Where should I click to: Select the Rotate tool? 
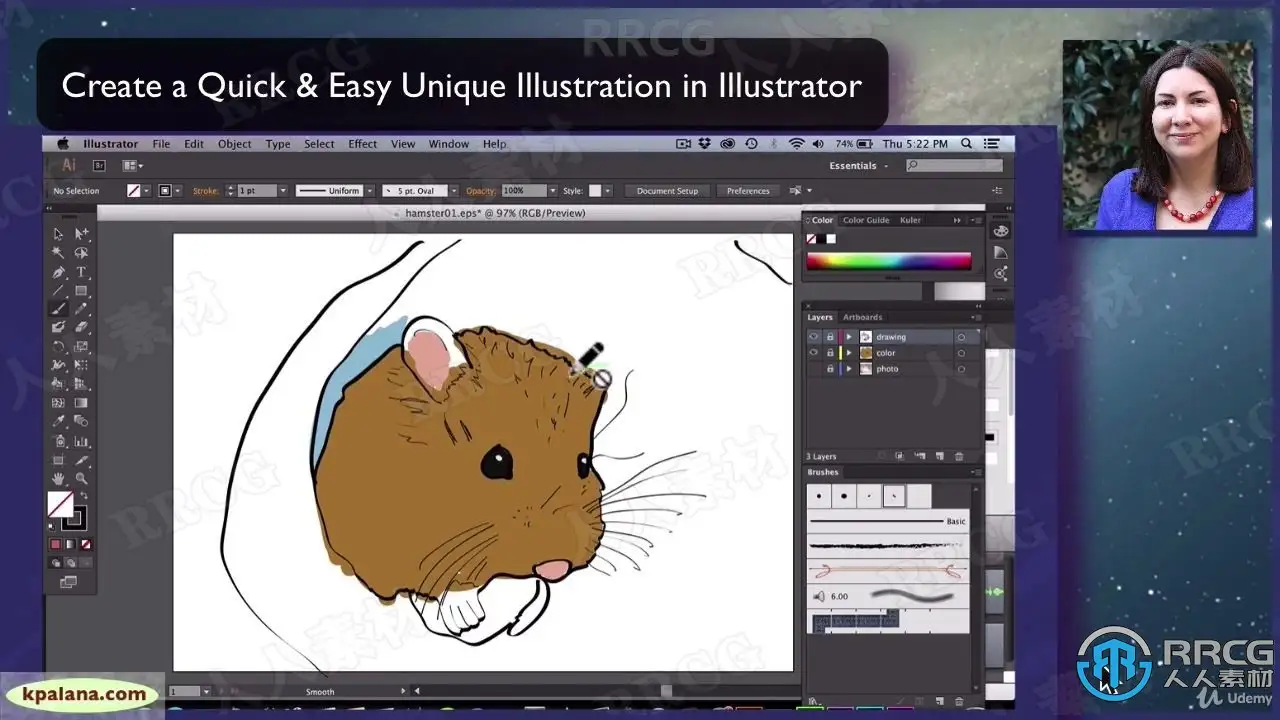click(59, 347)
